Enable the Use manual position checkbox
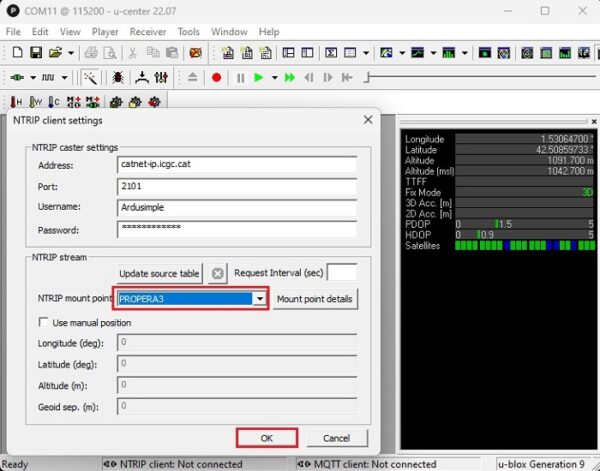This screenshot has height=471, width=600. coord(43,322)
